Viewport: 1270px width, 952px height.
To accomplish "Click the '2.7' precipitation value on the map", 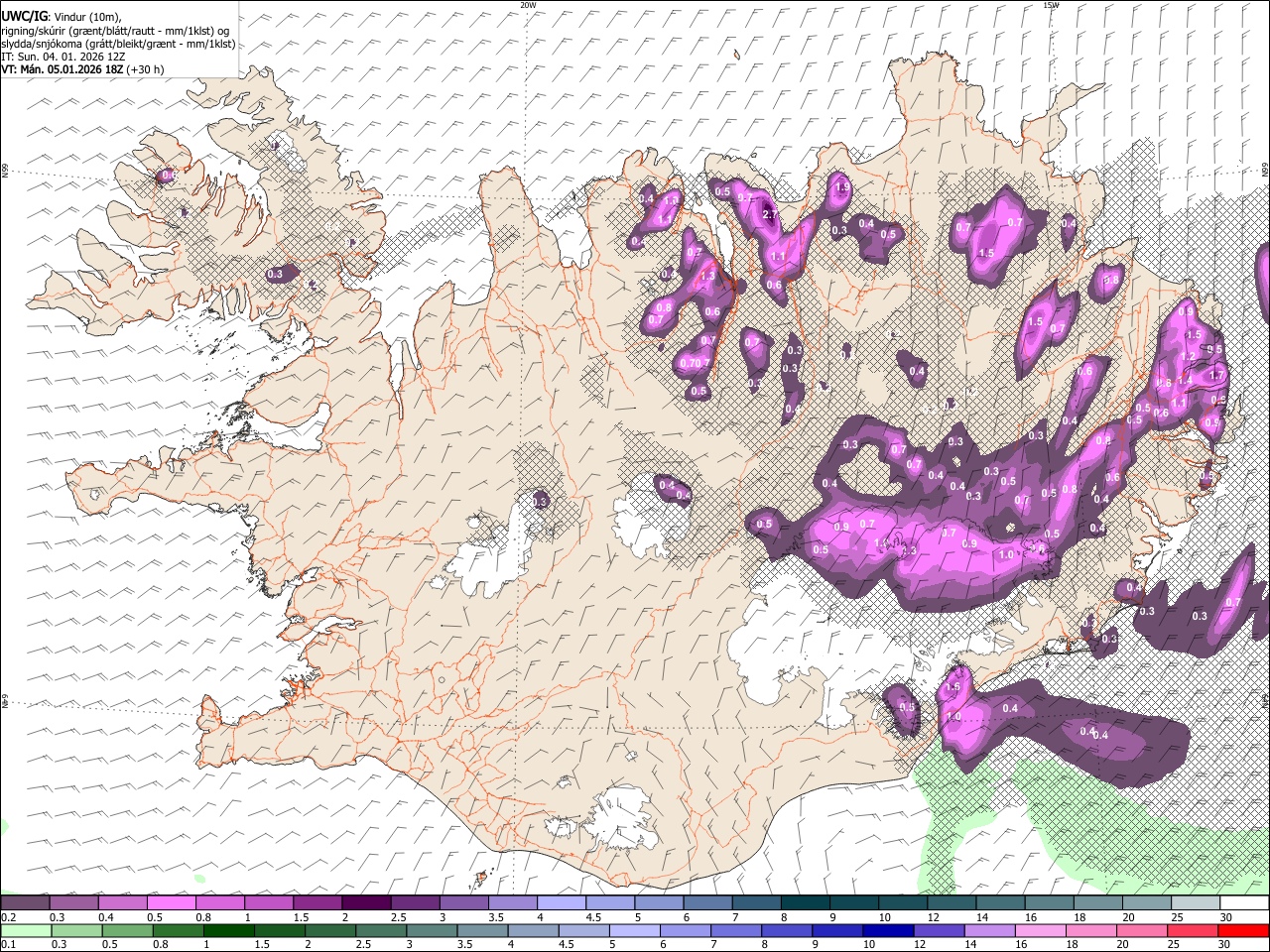I will tap(769, 215).
